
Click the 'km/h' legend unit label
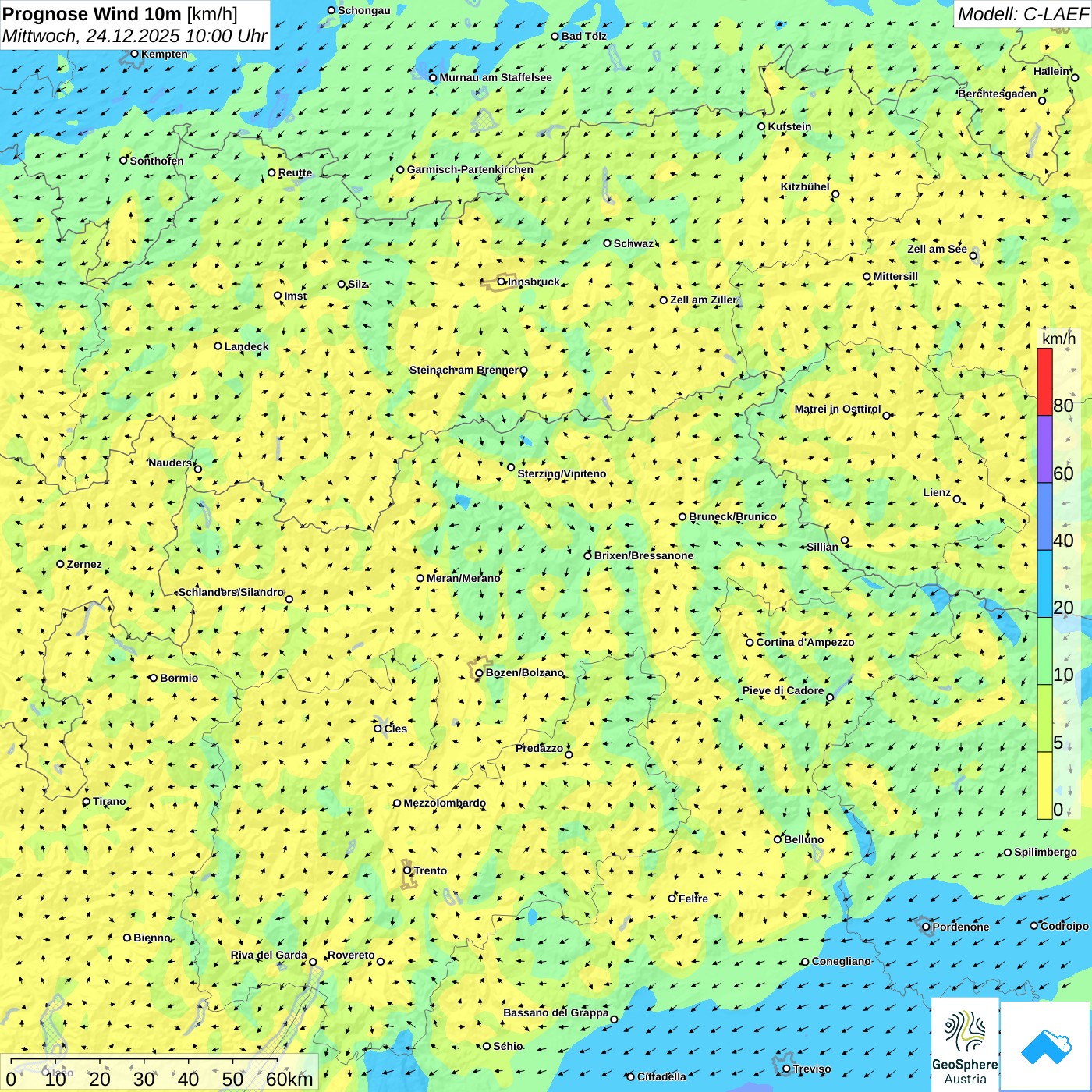(x=1058, y=339)
